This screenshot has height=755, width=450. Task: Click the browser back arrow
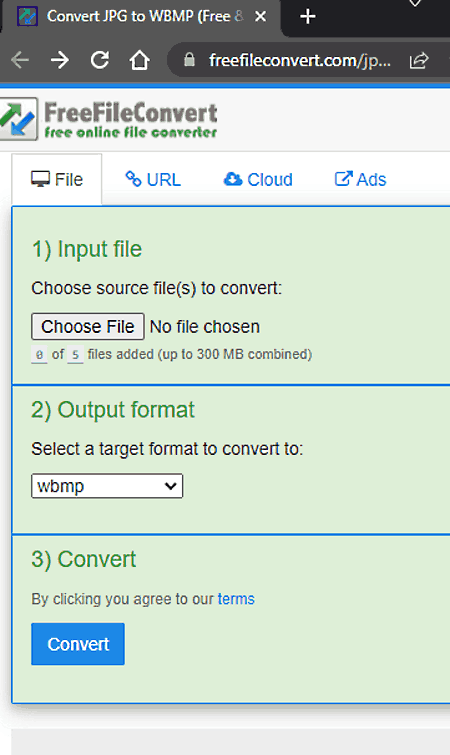(20, 60)
